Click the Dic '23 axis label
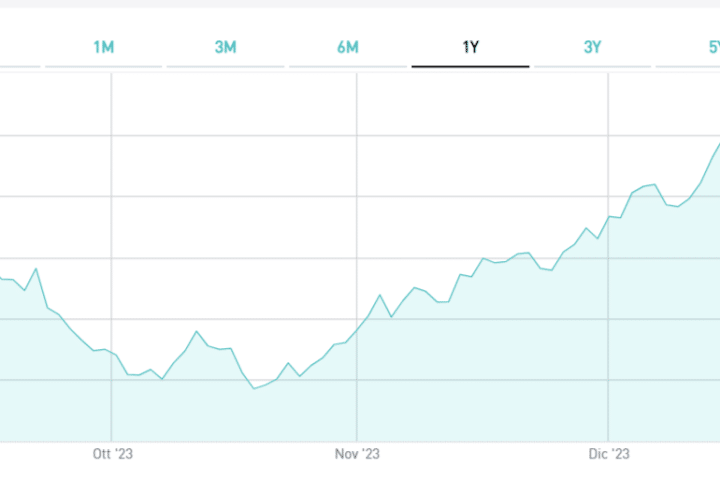 tap(608, 454)
